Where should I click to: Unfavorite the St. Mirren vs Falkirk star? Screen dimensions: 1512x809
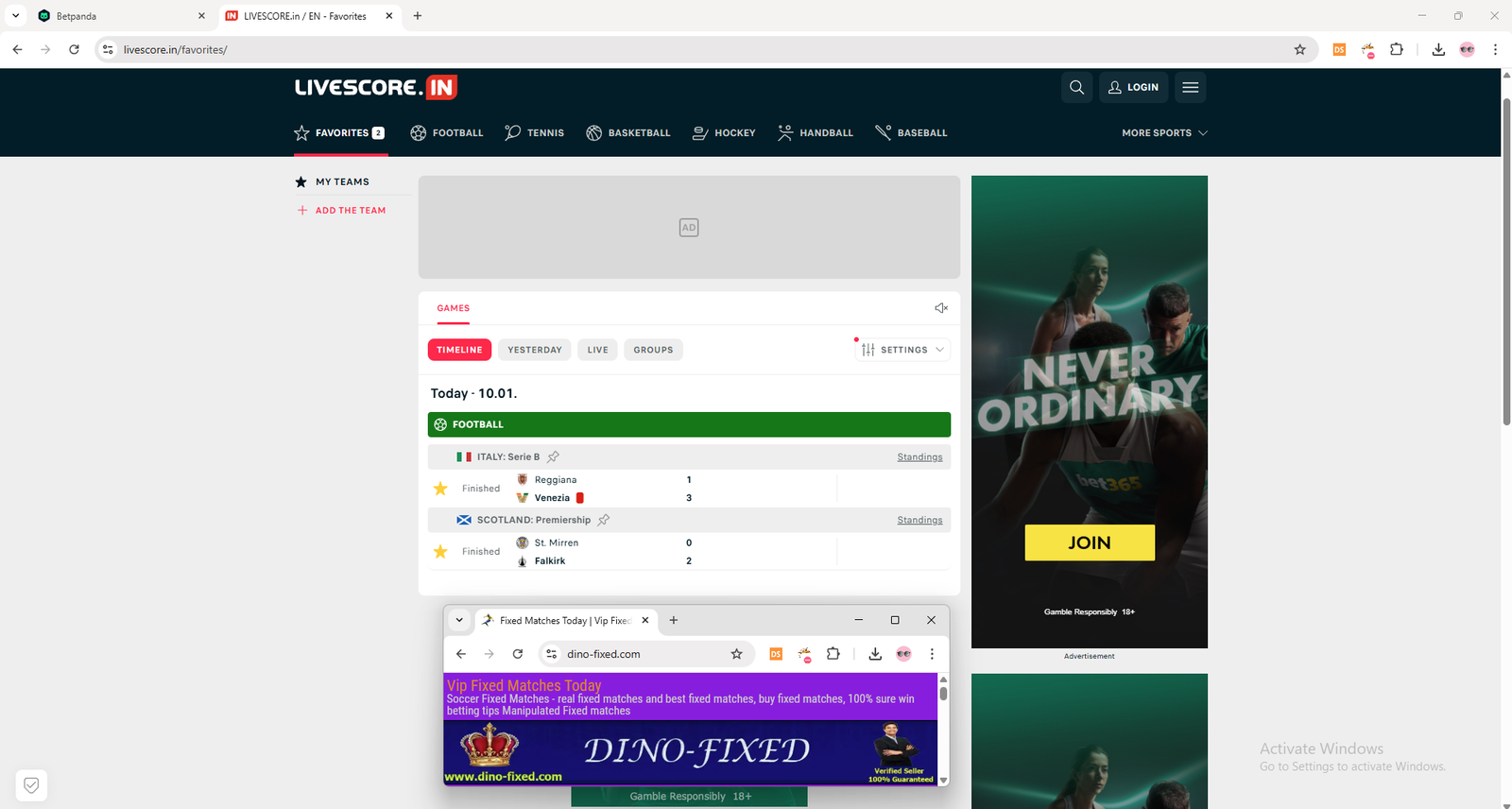[440, 552]
